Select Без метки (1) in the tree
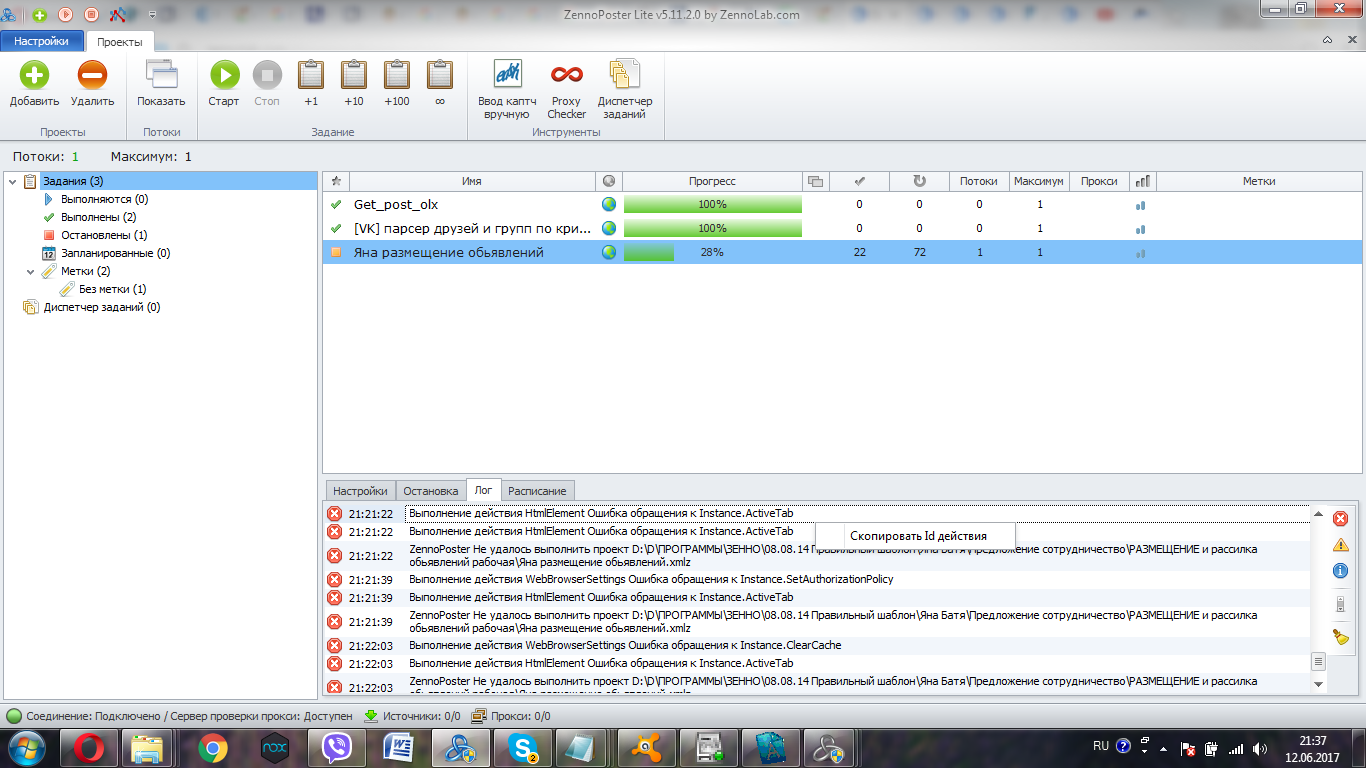The height and width of the screenshot is (768, 1366). point(113,289)
